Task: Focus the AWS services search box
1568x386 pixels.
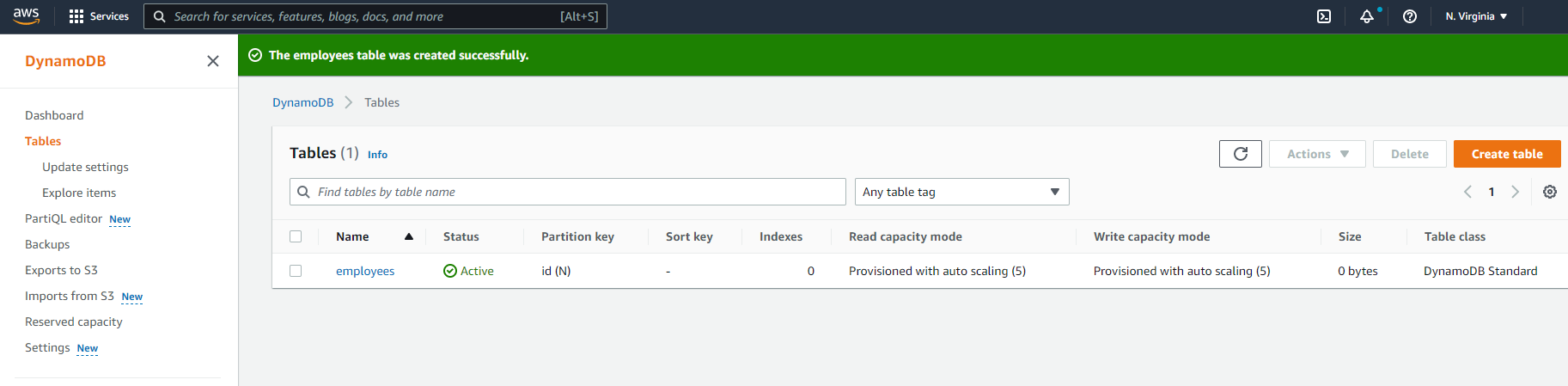Action: (375, 16)
